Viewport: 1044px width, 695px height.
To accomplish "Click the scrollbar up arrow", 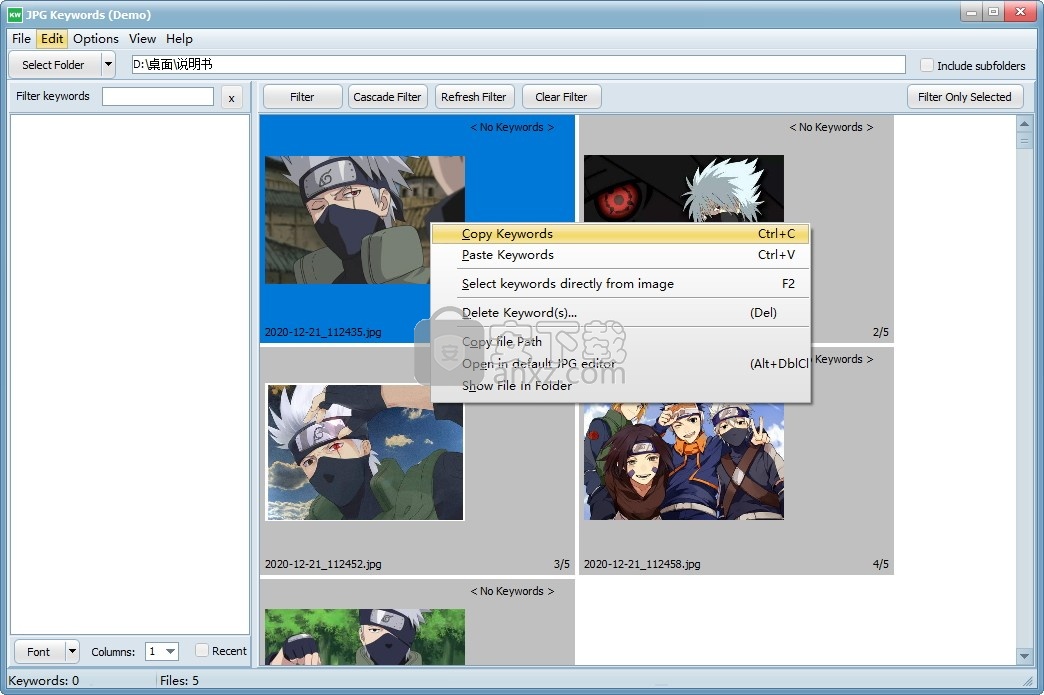I will point(1024,123).
